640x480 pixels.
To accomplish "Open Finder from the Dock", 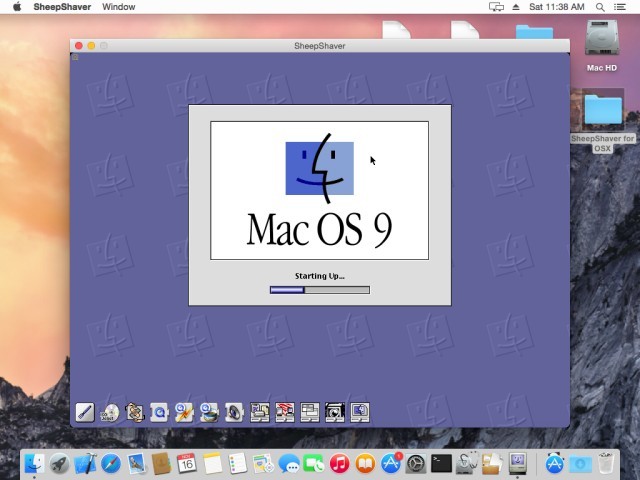I will point(34,463).
